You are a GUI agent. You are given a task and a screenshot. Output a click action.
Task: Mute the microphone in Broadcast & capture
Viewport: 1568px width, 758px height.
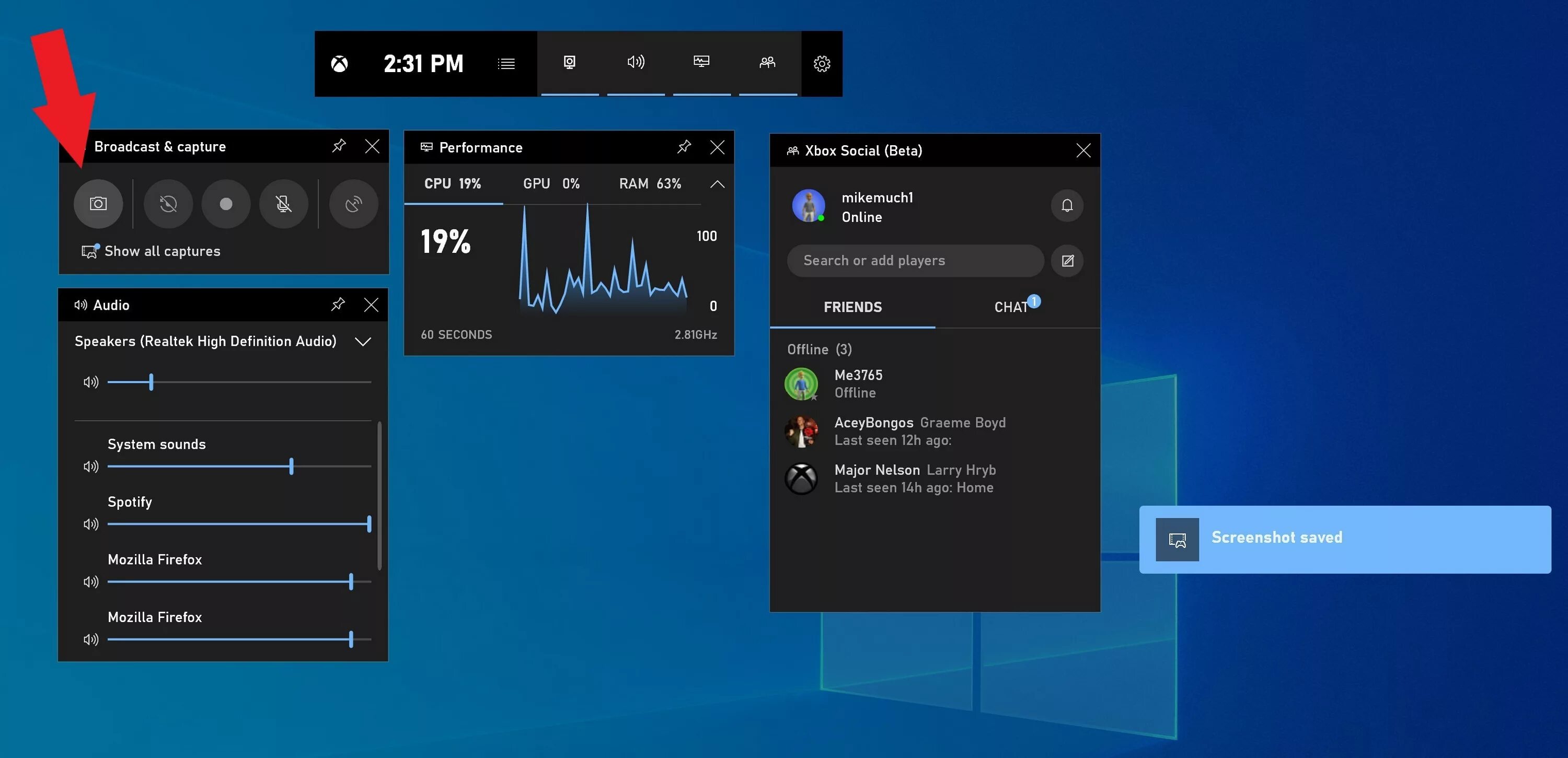pyautogui.click(x=284, y=204)
